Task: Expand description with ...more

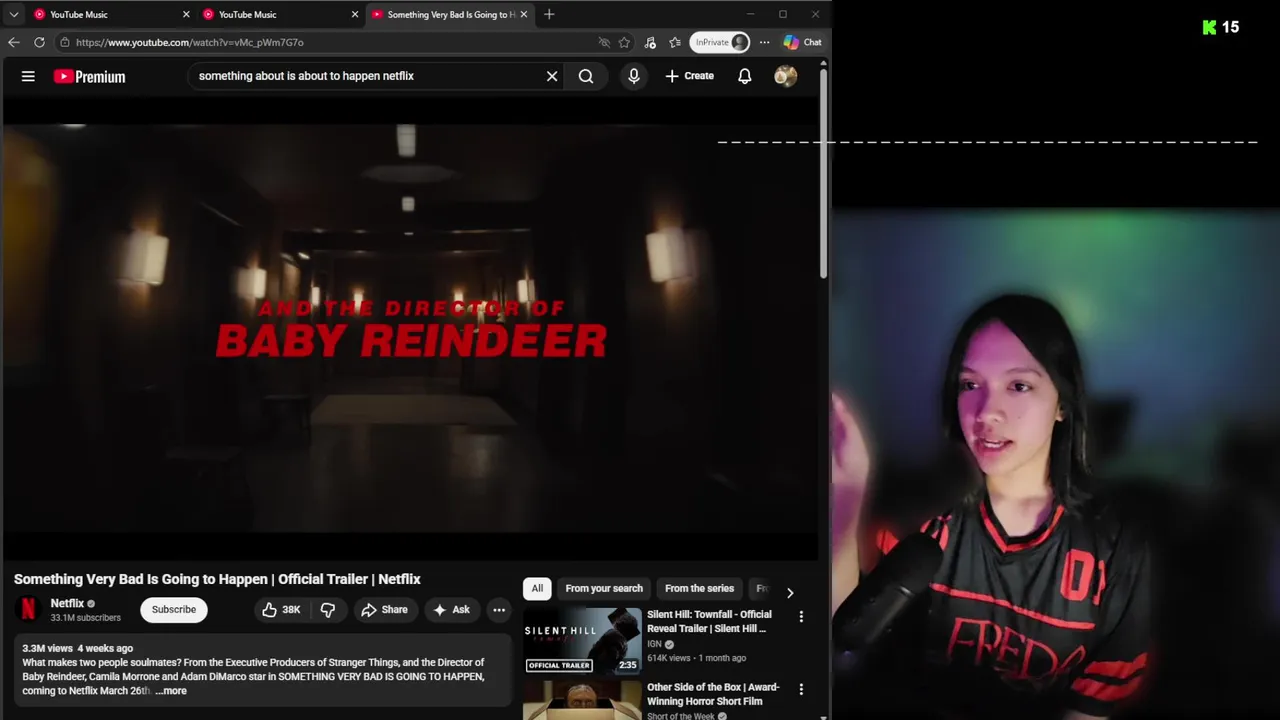Action: [x=171, y=691]
